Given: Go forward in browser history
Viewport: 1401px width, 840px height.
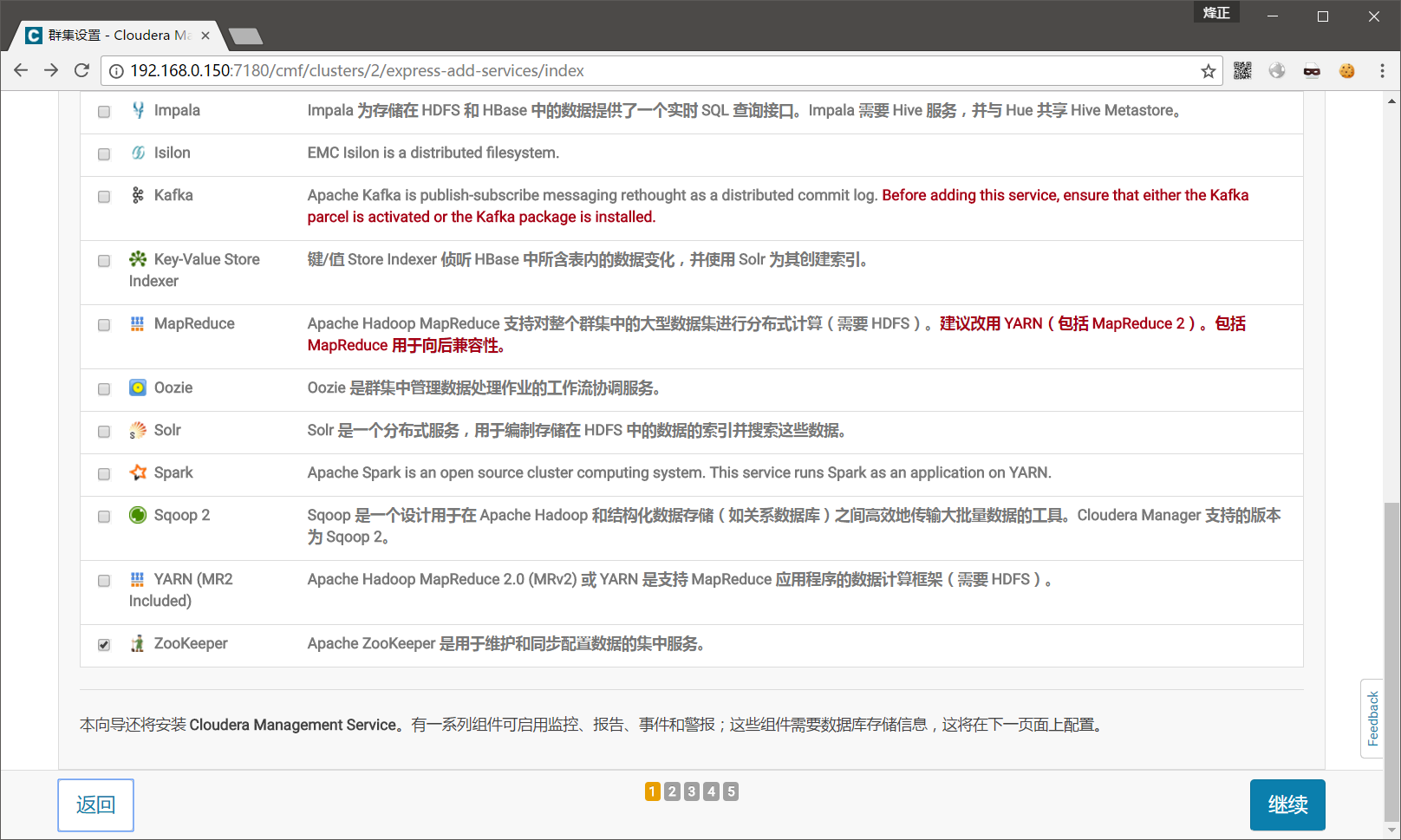Looking at the screenshot, I should pyautogui.click(x=51, y=70).
